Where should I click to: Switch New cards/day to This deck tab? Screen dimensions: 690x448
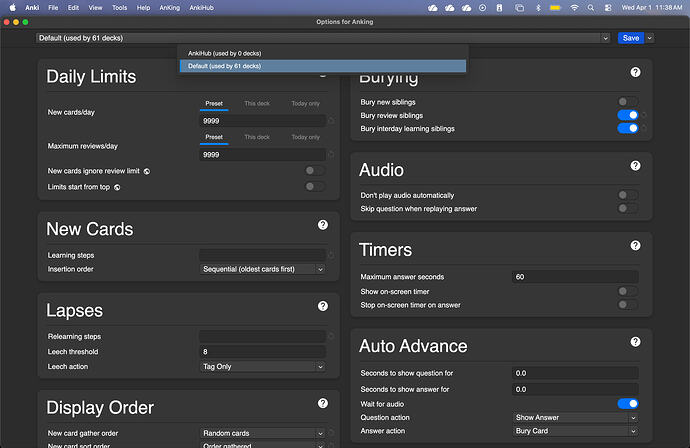coord(257,104)
